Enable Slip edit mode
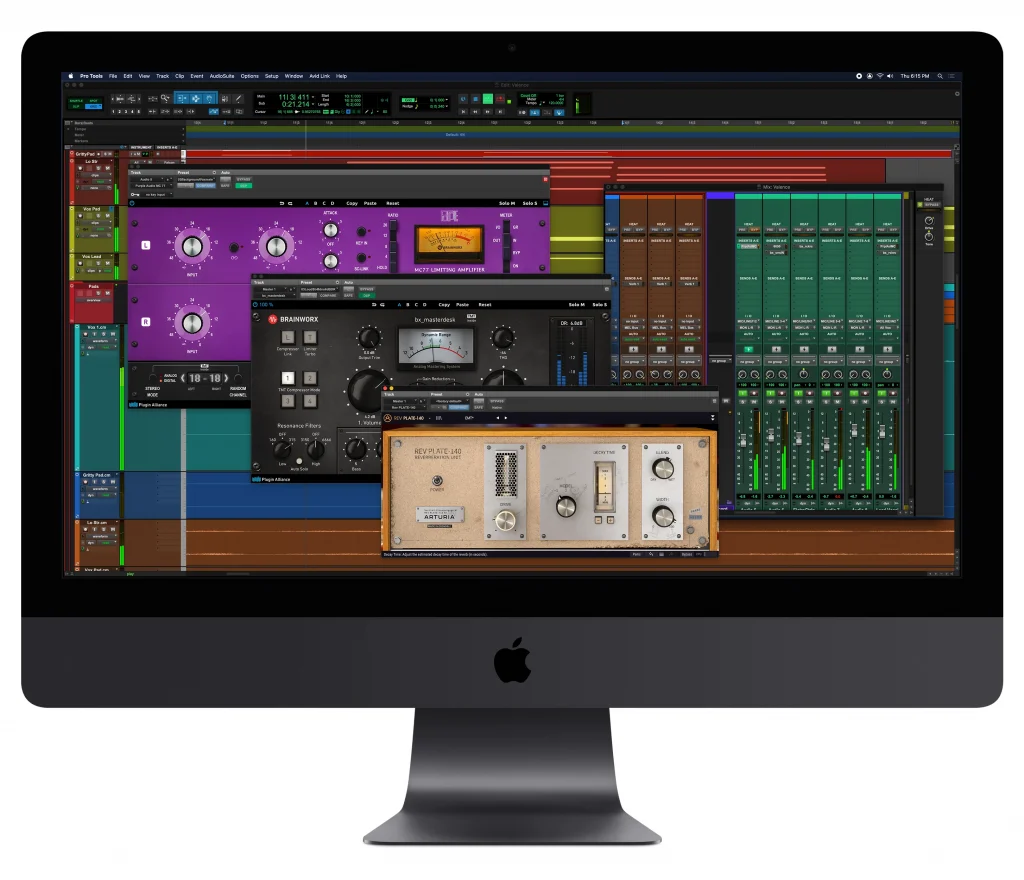This screenshot has height=880, width=1024. 76,106
